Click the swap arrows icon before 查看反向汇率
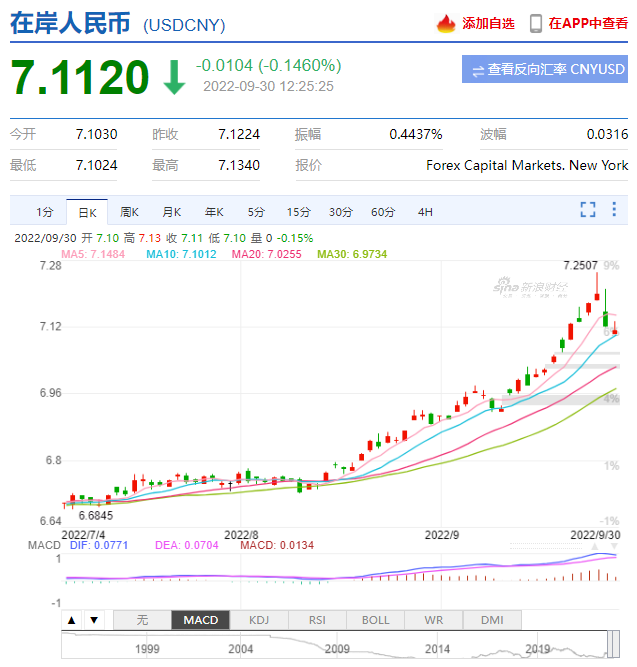The image size is (637, 667). (478, 70)
